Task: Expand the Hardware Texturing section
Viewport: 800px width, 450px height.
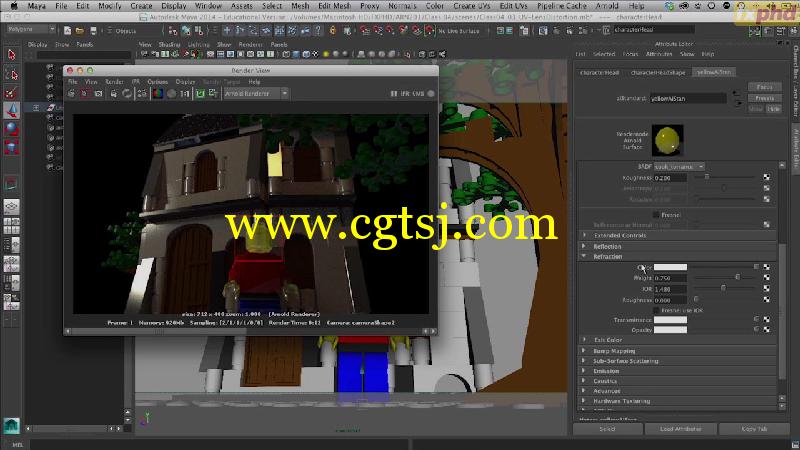Action: click(585, 401)
